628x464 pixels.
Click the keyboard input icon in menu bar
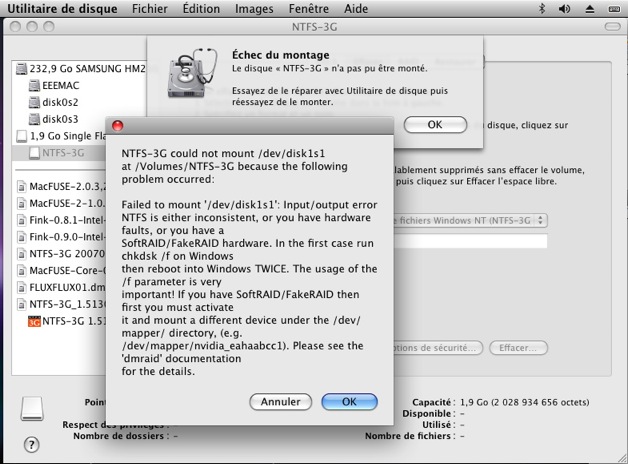click(614, 8)
